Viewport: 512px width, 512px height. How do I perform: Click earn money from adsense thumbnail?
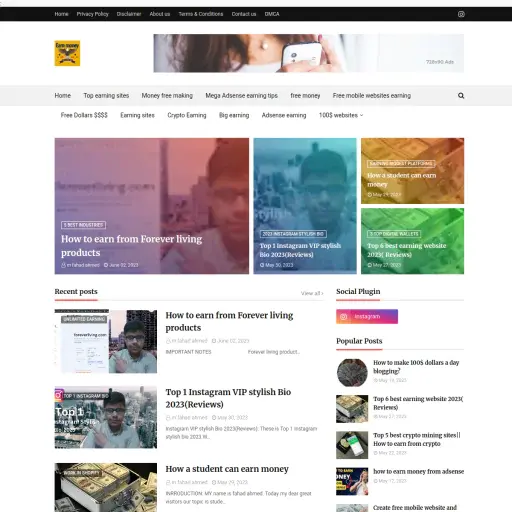[352, 482]
